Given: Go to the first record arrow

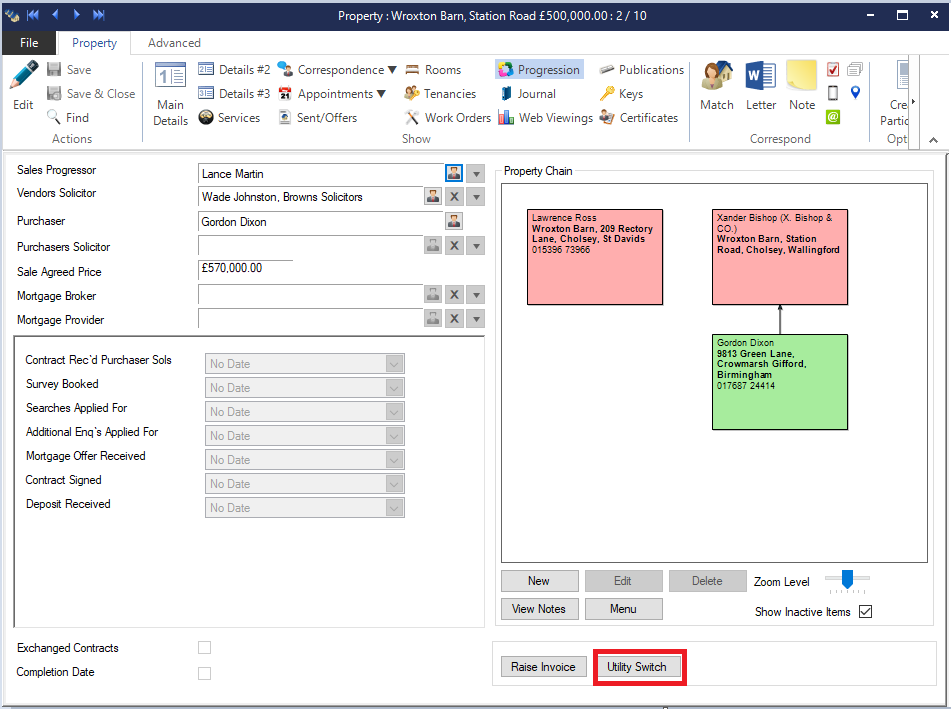Looking at the screenshot, I should pyautogui.click(x=33, y=15).
